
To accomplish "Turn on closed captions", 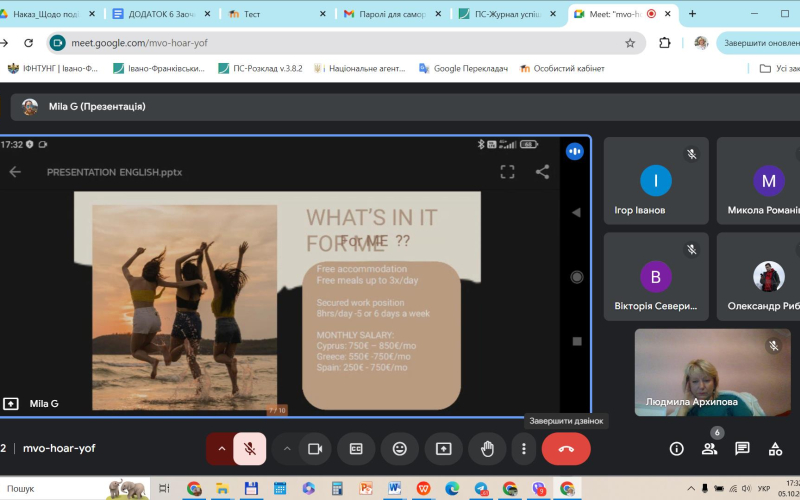I will pyautogui.click(x=356, y=448).
